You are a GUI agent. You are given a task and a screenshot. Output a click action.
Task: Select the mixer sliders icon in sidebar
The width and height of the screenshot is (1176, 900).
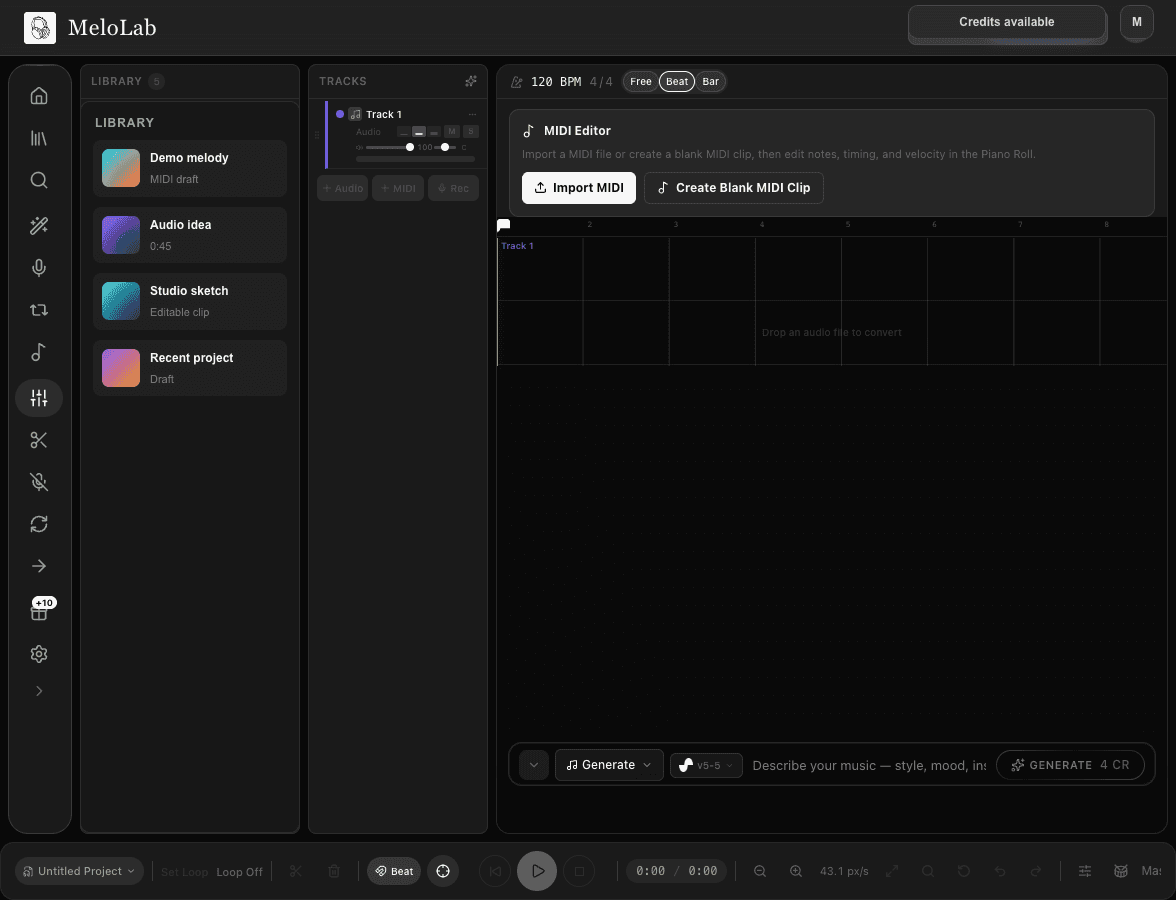click(39, 398)
